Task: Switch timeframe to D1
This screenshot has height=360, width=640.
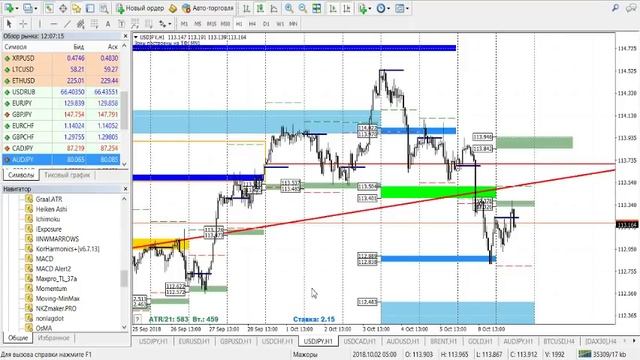Action: pos(266,24)
